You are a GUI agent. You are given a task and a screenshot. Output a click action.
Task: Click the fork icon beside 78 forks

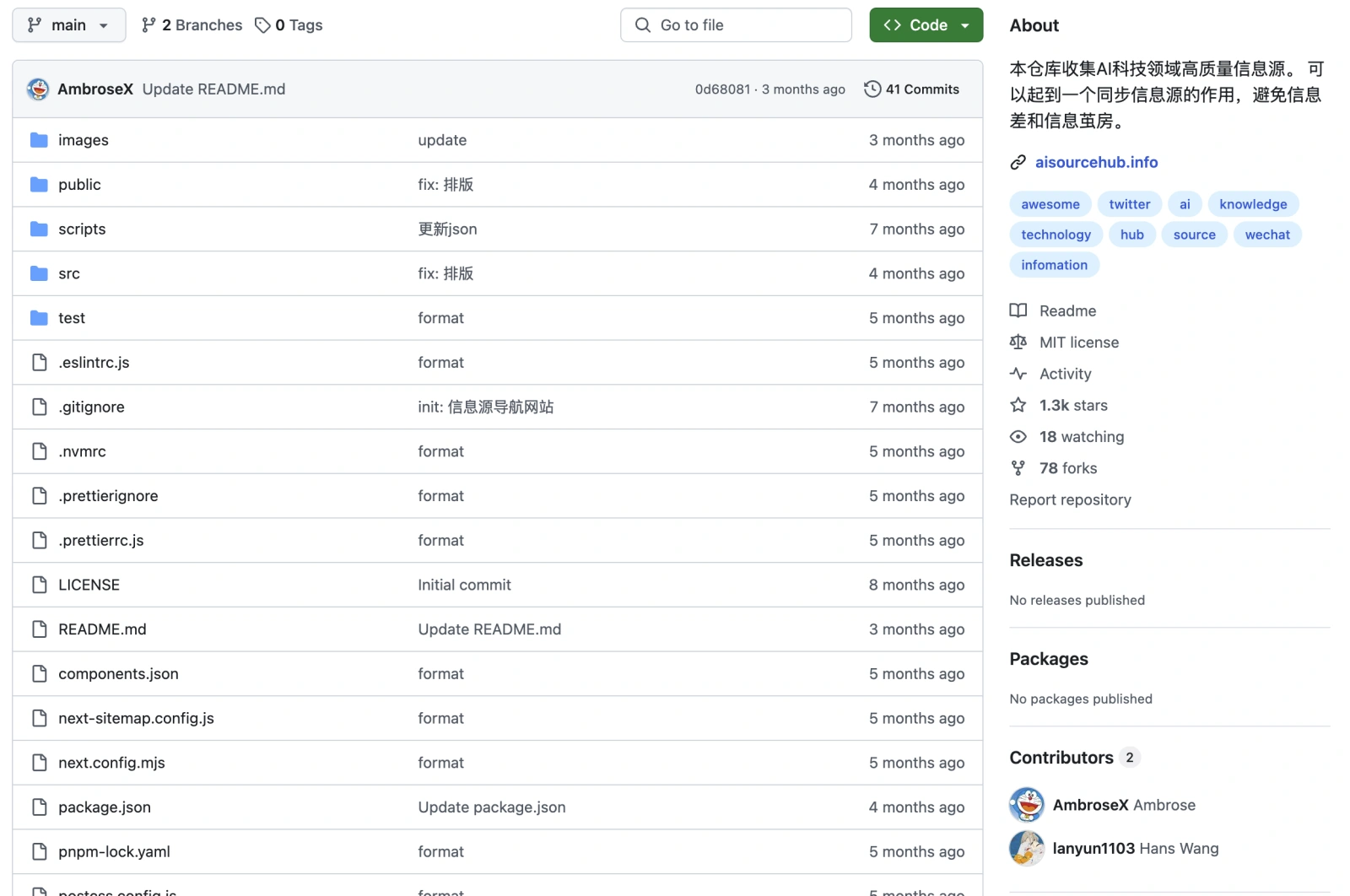coord(1018,468)
